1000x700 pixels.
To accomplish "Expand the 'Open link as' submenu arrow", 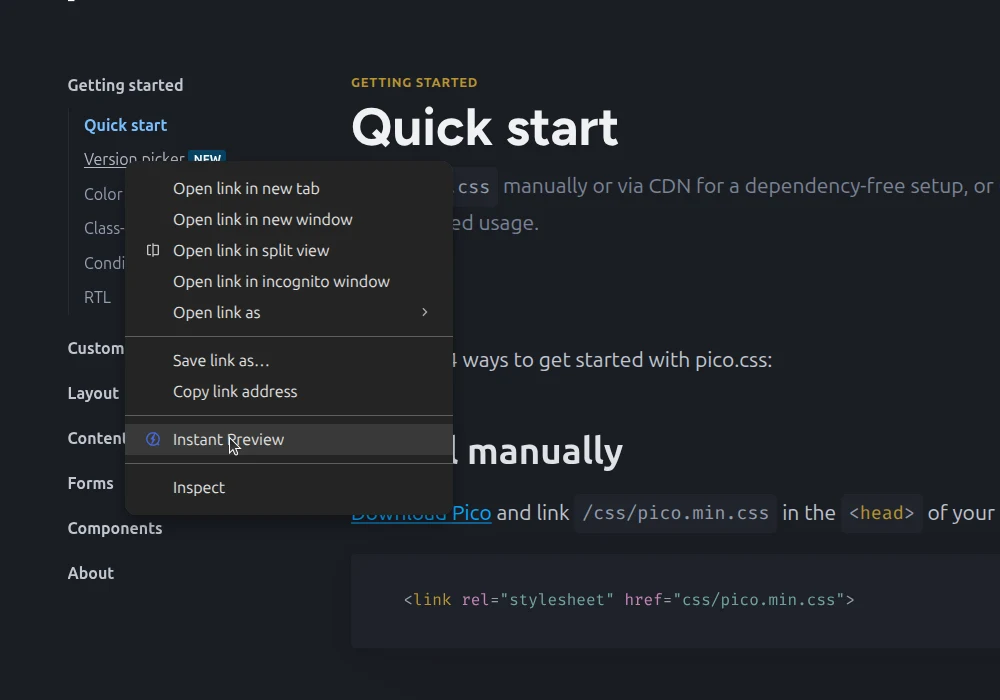I will (425, 312).
